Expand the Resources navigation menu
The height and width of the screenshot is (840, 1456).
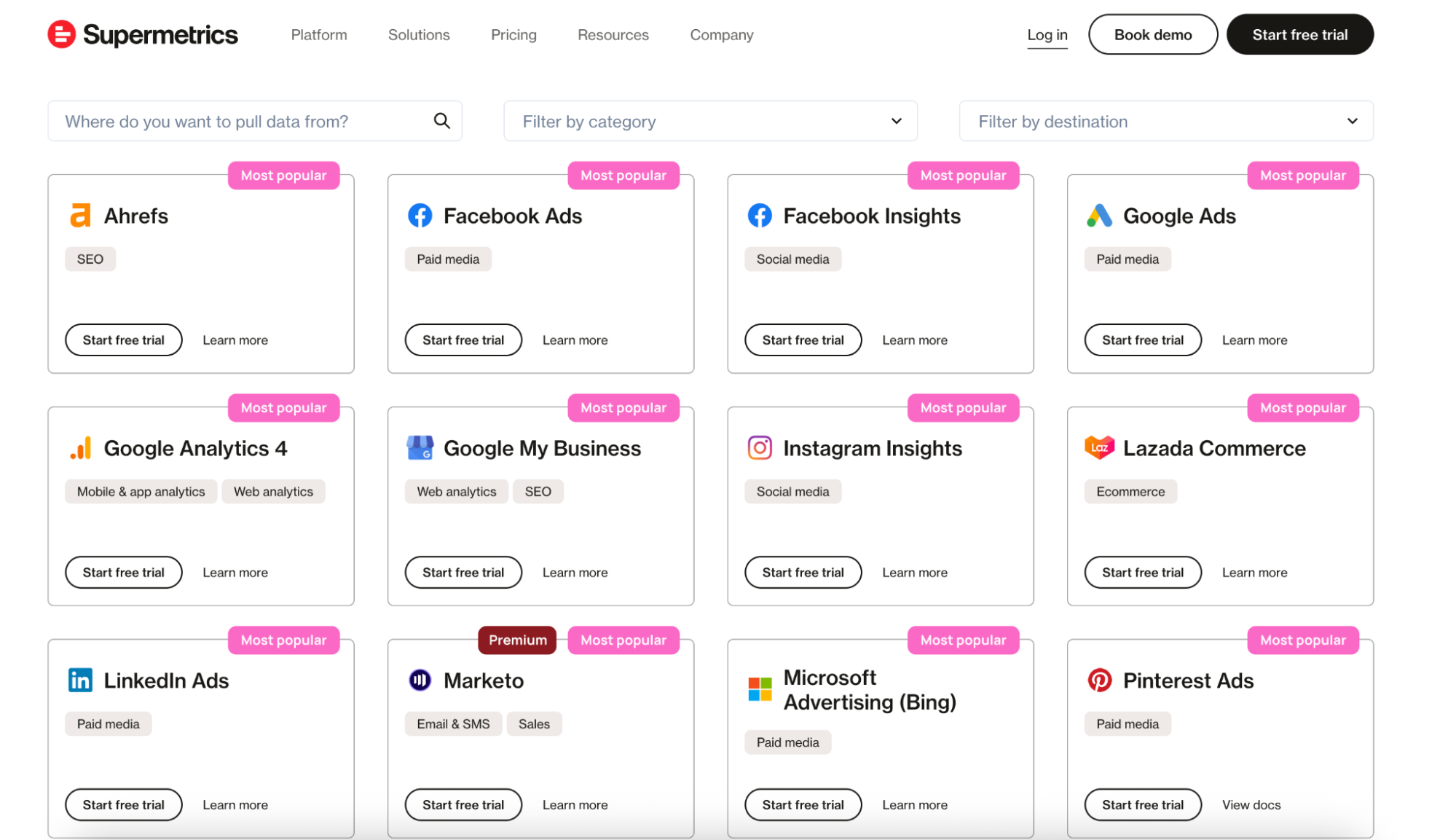[613, 34]
